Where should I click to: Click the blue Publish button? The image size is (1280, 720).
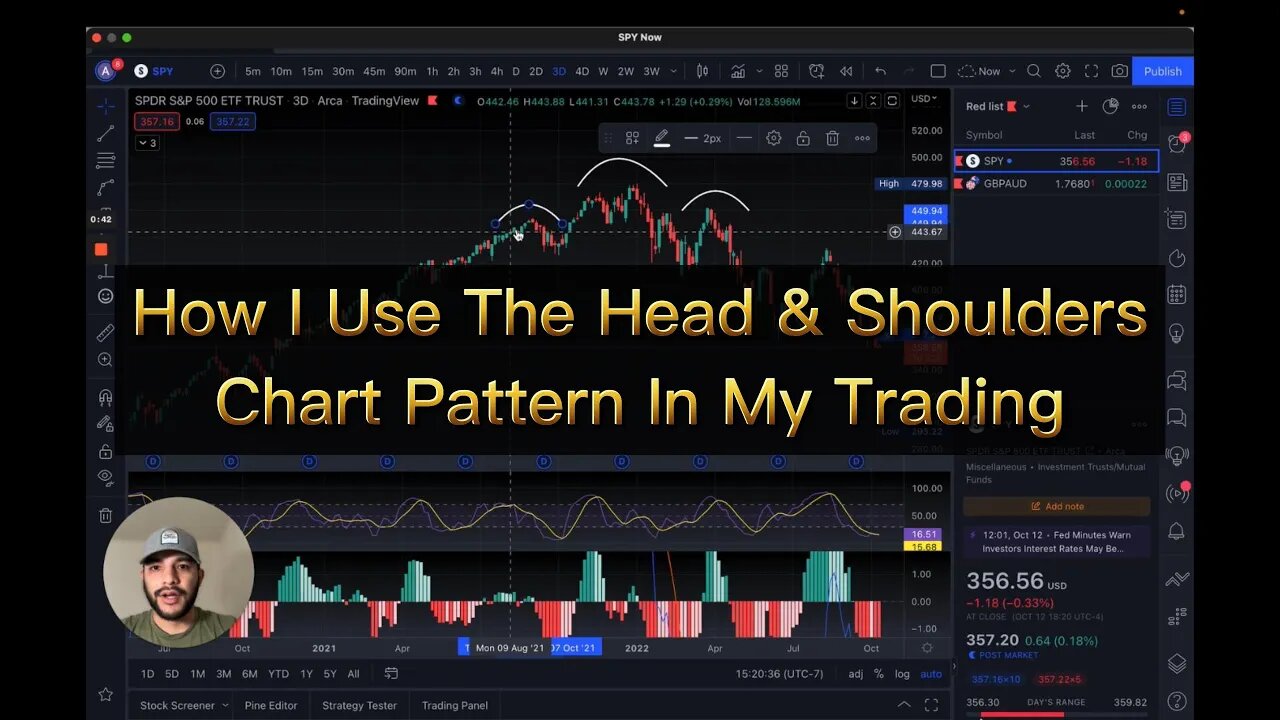1163,71
